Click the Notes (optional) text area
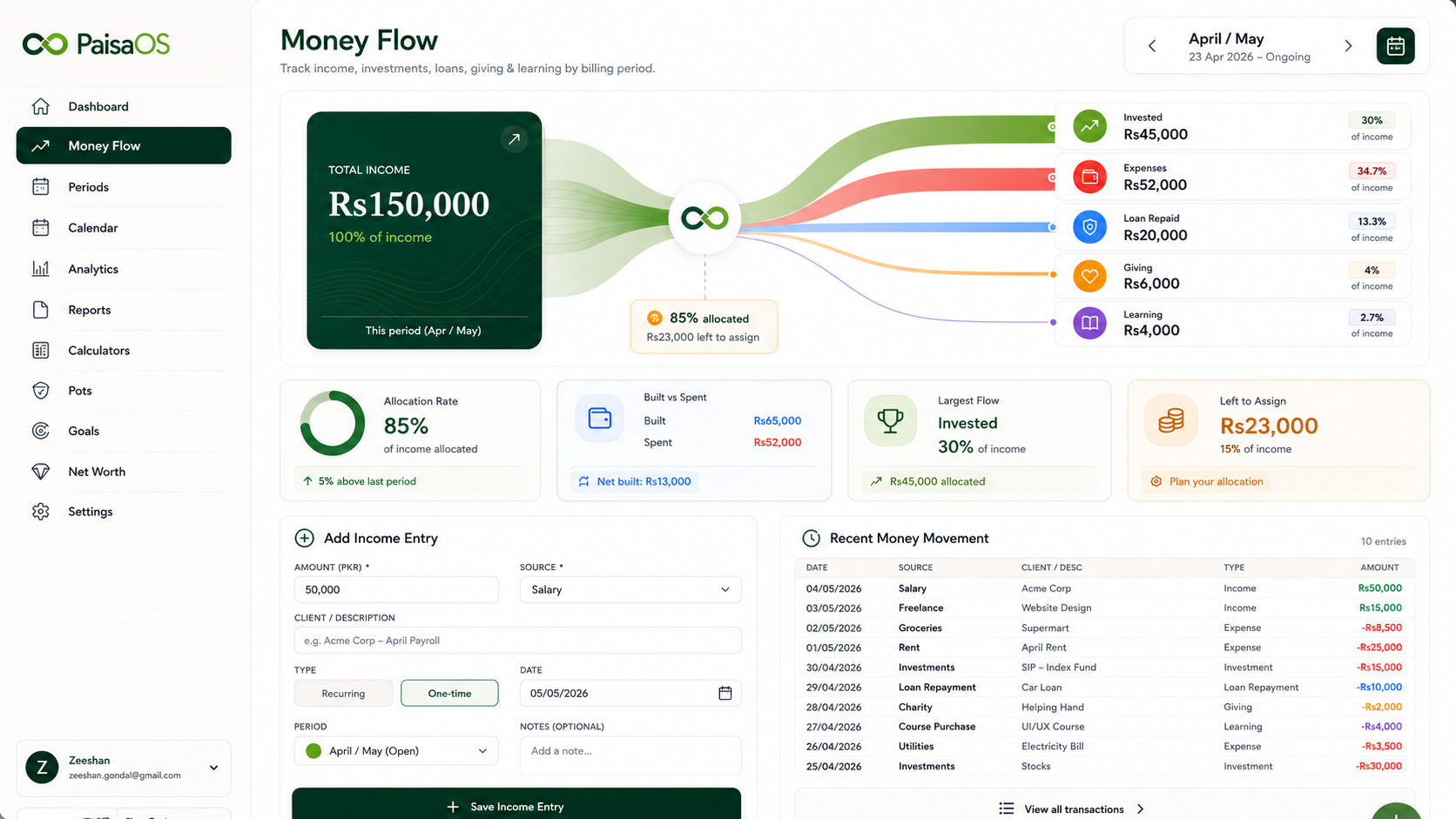This screenshot has height=819, width=1456. [630, 755]
